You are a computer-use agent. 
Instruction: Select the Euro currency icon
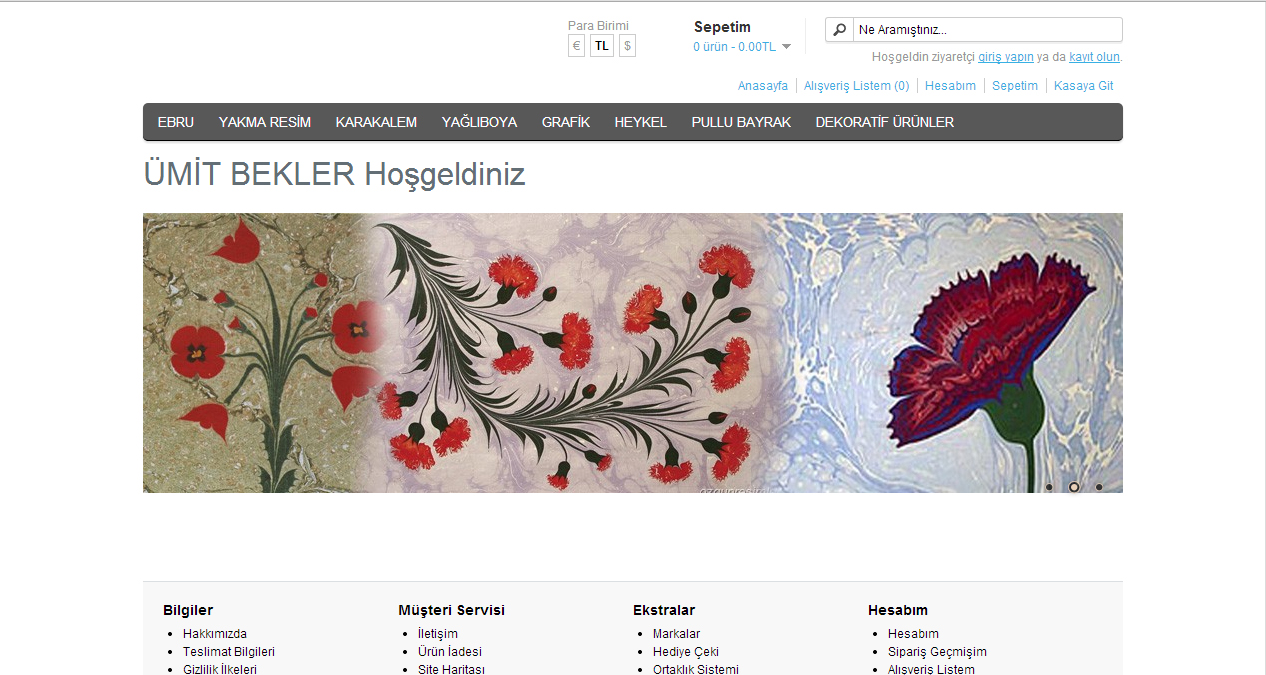click(x=576, y=46)
